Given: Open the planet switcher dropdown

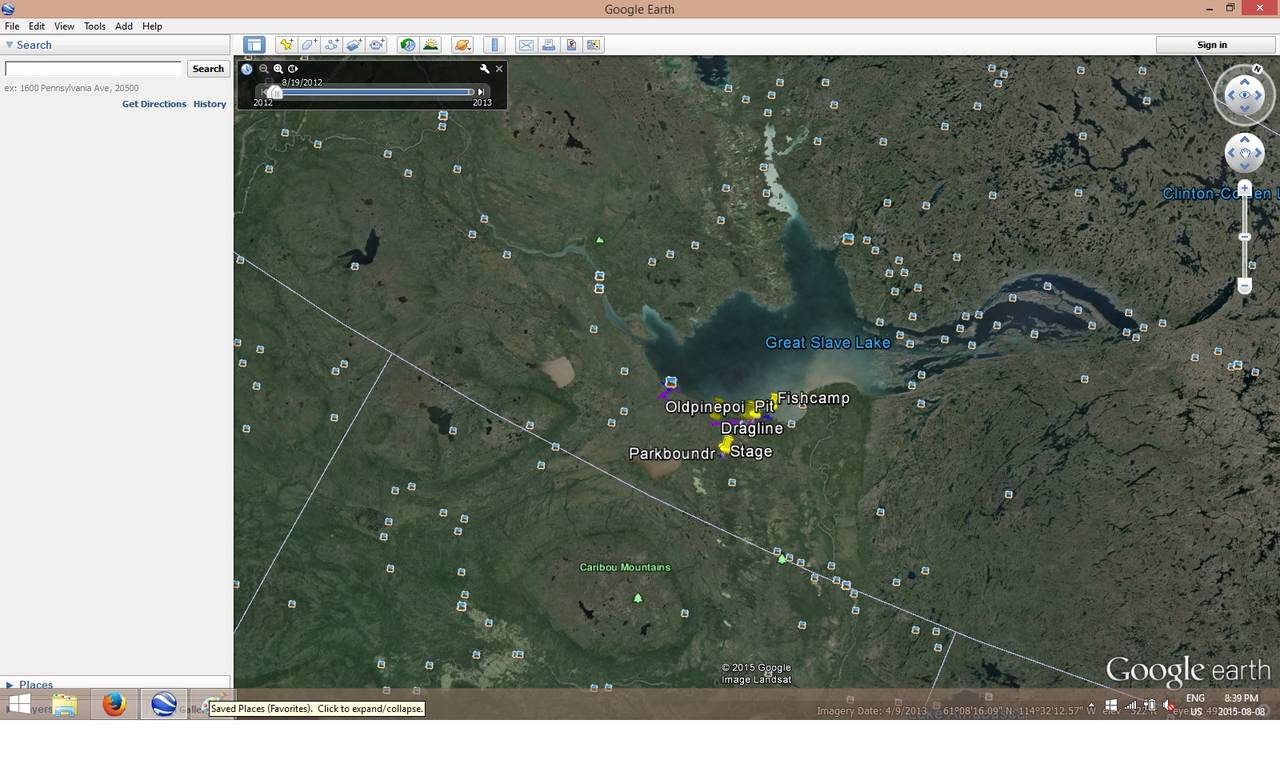Looking at the screenshot, I should (461, 45).
